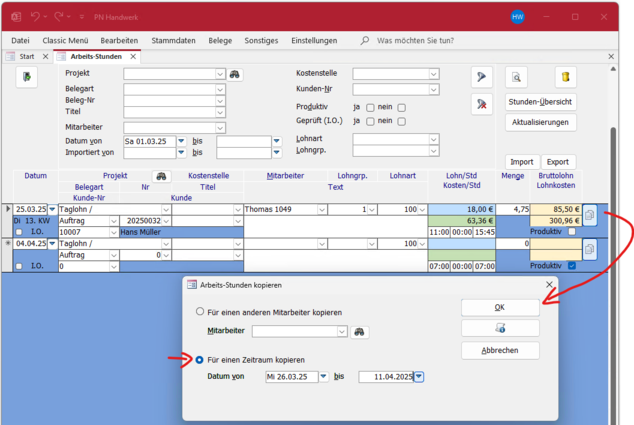Click the print preview magnifier icon
This screenshot has width=634, height=425.
518,76
